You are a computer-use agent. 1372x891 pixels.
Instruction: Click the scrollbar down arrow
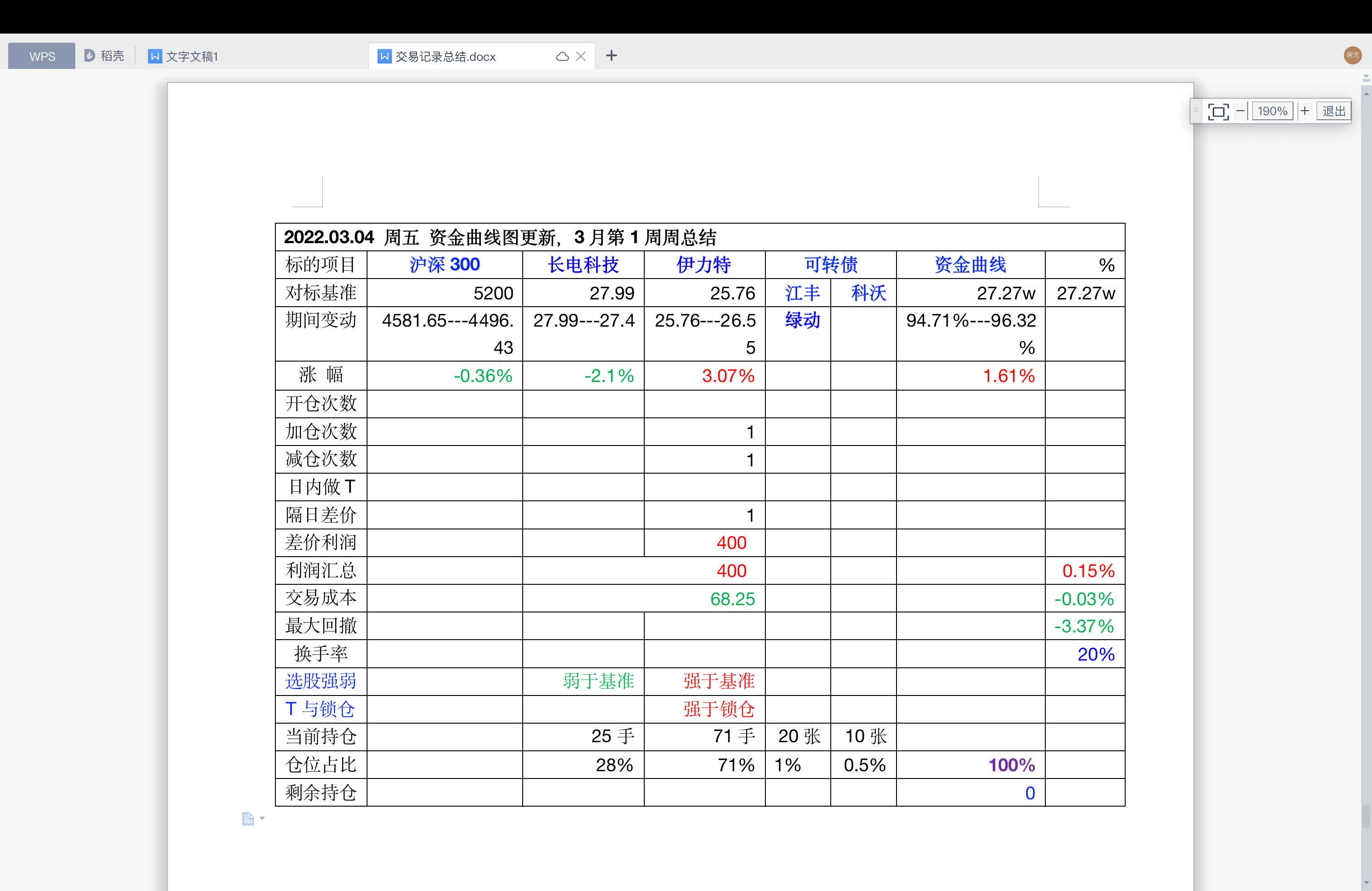(1366, 883)
